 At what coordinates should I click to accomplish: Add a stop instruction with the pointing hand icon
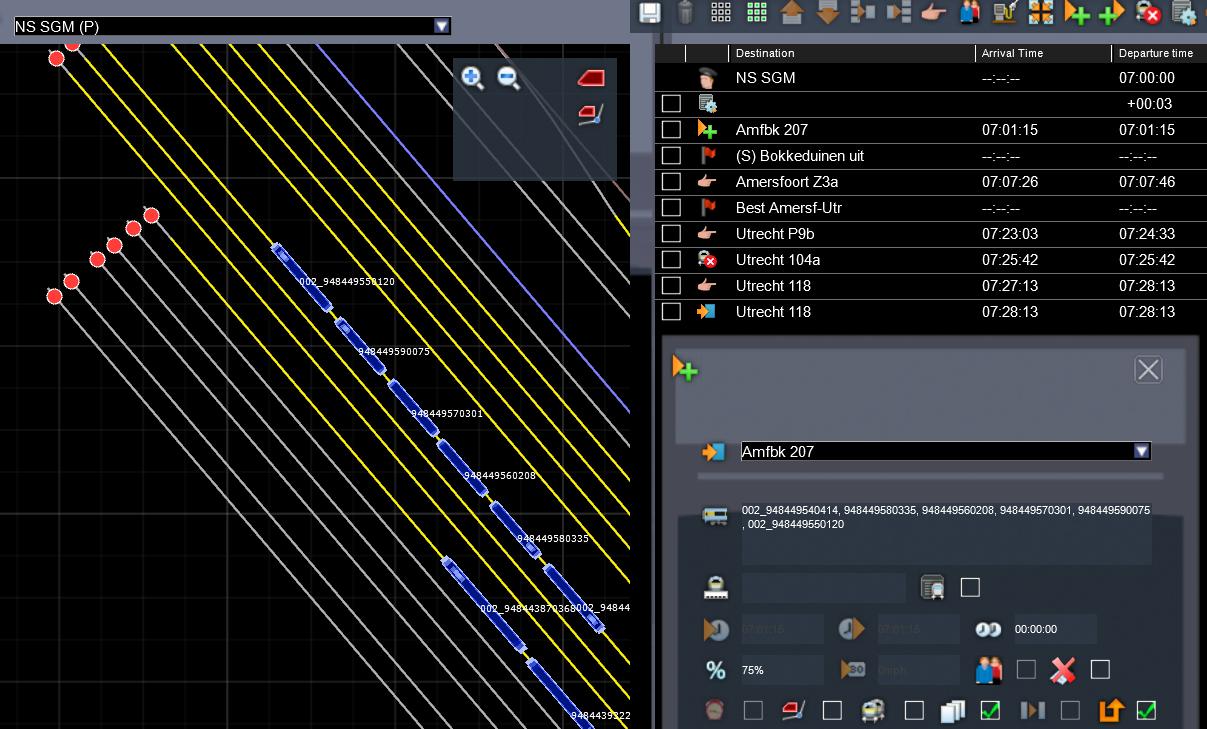coord(933,12)
